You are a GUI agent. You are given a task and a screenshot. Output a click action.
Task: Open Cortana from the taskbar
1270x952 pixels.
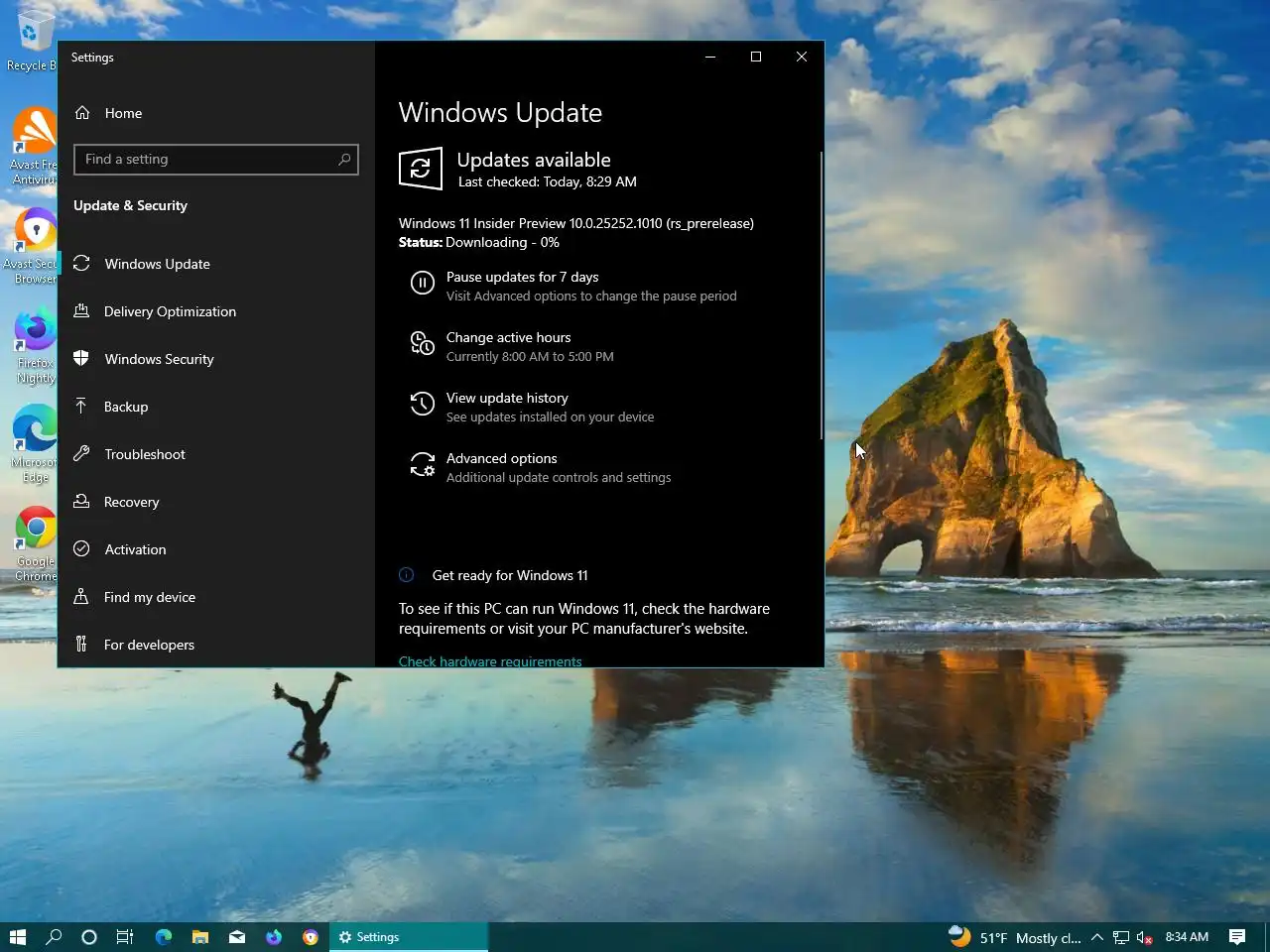pos(89,937)
